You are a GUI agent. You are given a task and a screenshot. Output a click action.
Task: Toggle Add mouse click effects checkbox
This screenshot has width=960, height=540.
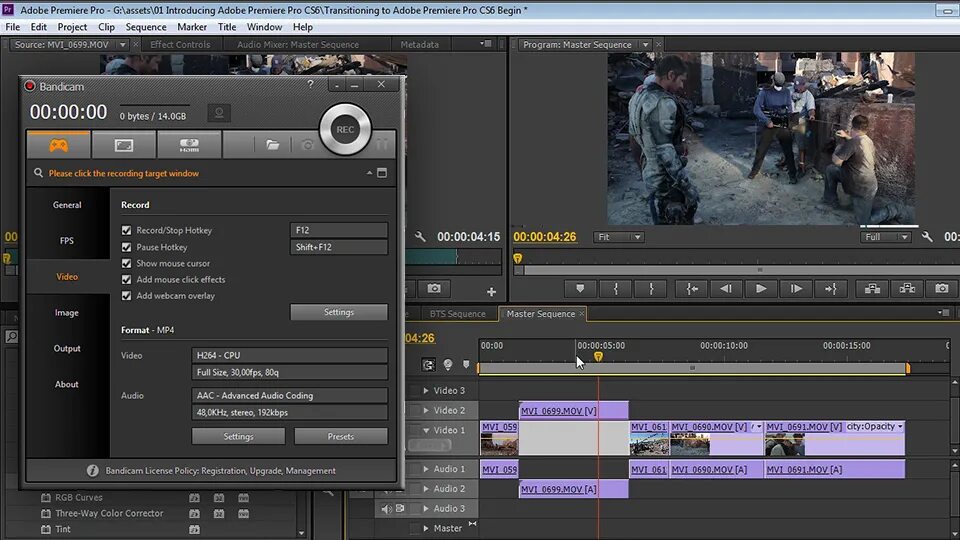[x=127, y=279]
